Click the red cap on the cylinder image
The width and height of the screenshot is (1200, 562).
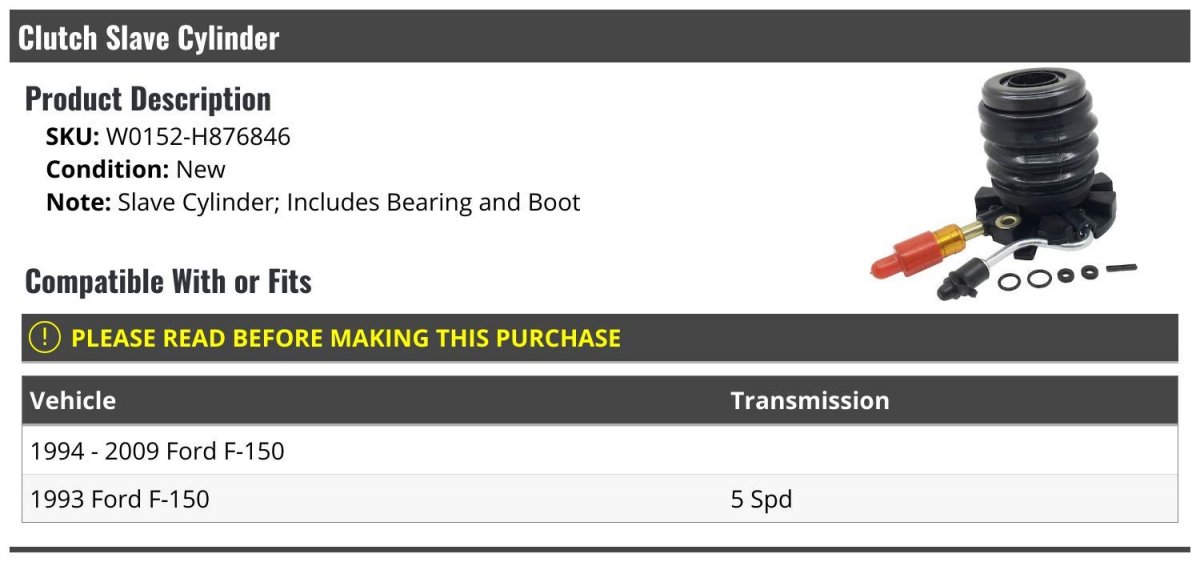pos(901,255)
